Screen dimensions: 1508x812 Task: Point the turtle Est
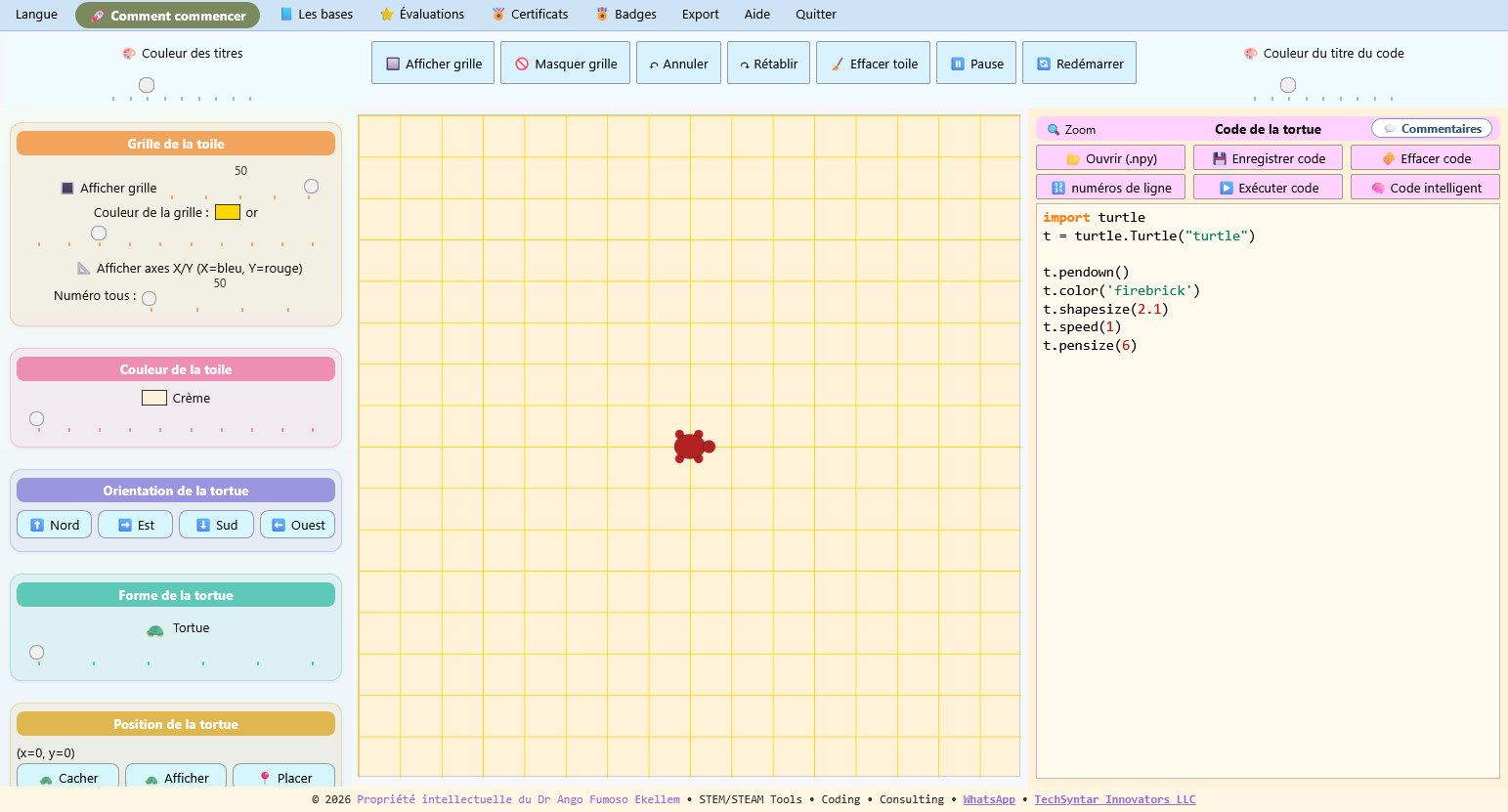pyautogui.click(x=135, y=525)
